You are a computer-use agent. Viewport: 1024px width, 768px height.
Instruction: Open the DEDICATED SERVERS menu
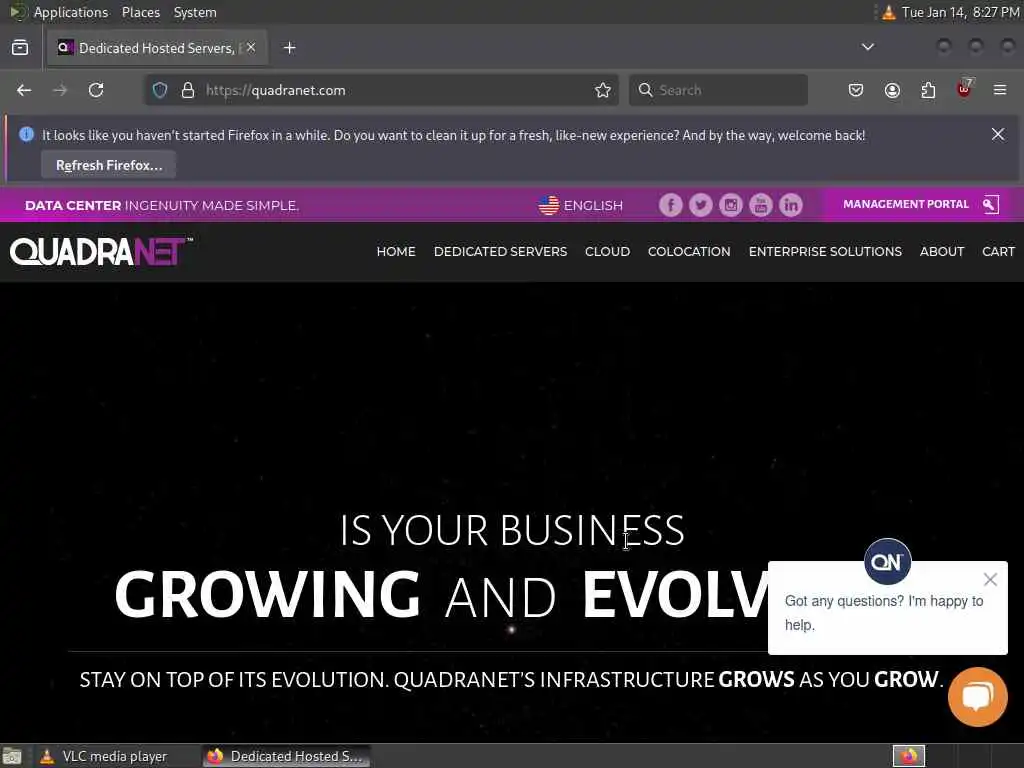[x=500, y=251]
